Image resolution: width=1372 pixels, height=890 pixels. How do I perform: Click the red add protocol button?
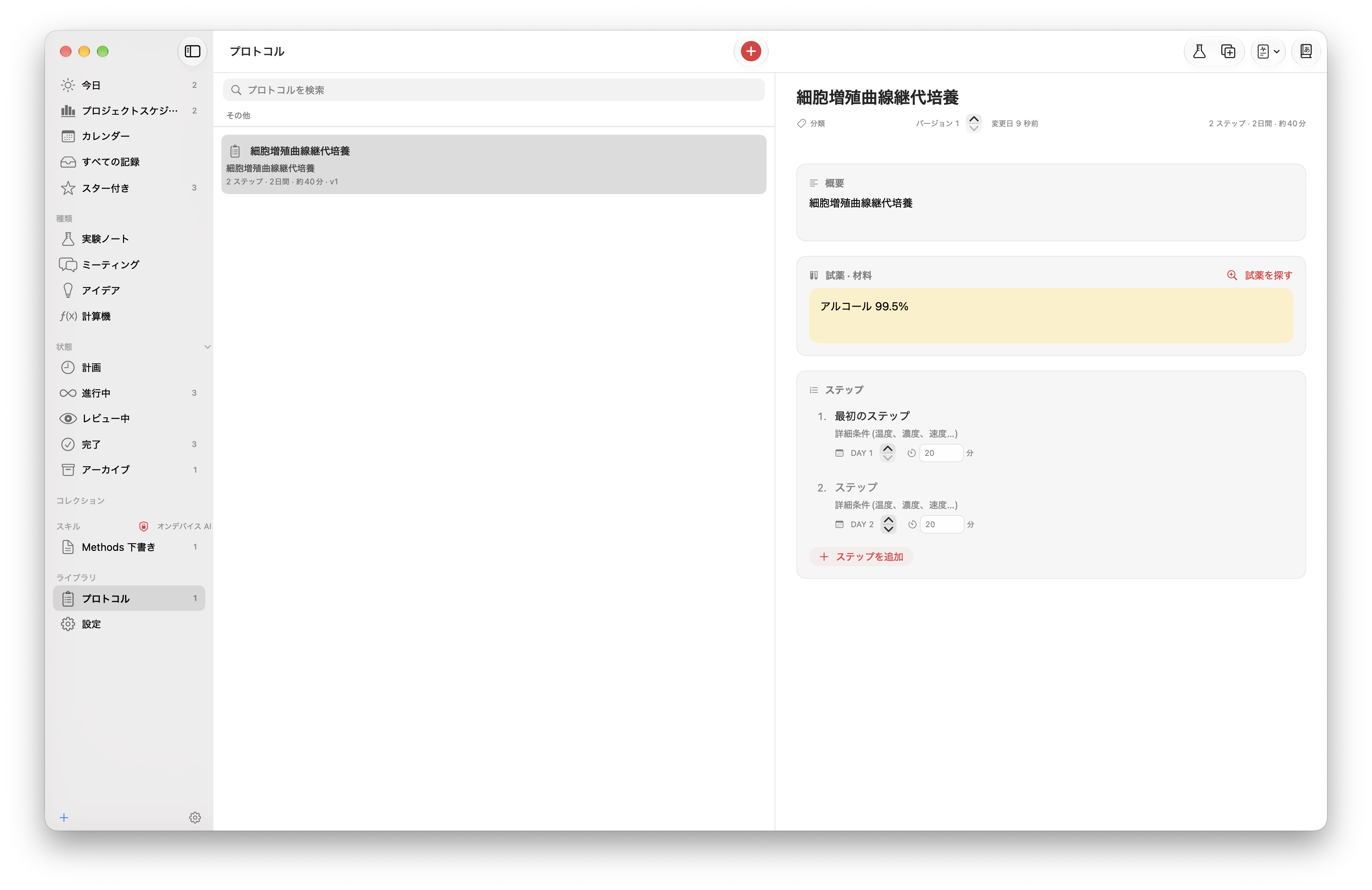[x=751, y=51]
